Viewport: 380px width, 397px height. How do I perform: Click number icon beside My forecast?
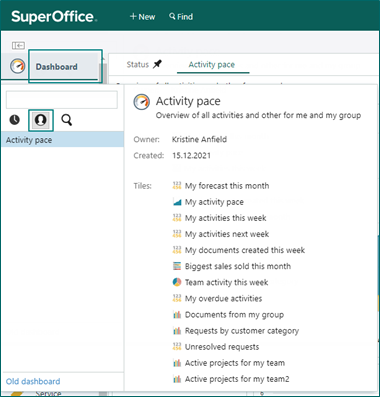177,185
